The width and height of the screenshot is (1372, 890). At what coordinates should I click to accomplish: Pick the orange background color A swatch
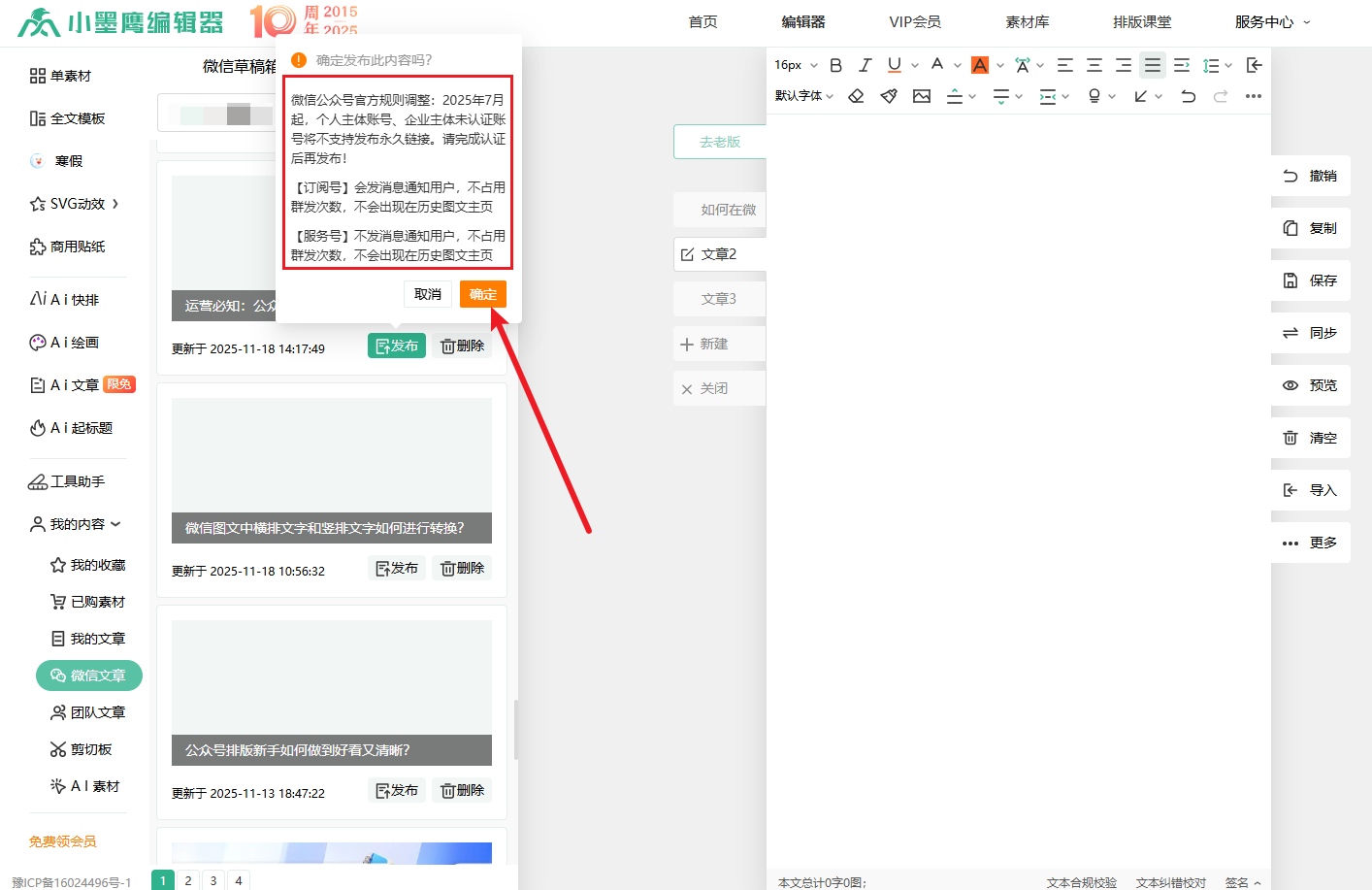pos(980,65)
